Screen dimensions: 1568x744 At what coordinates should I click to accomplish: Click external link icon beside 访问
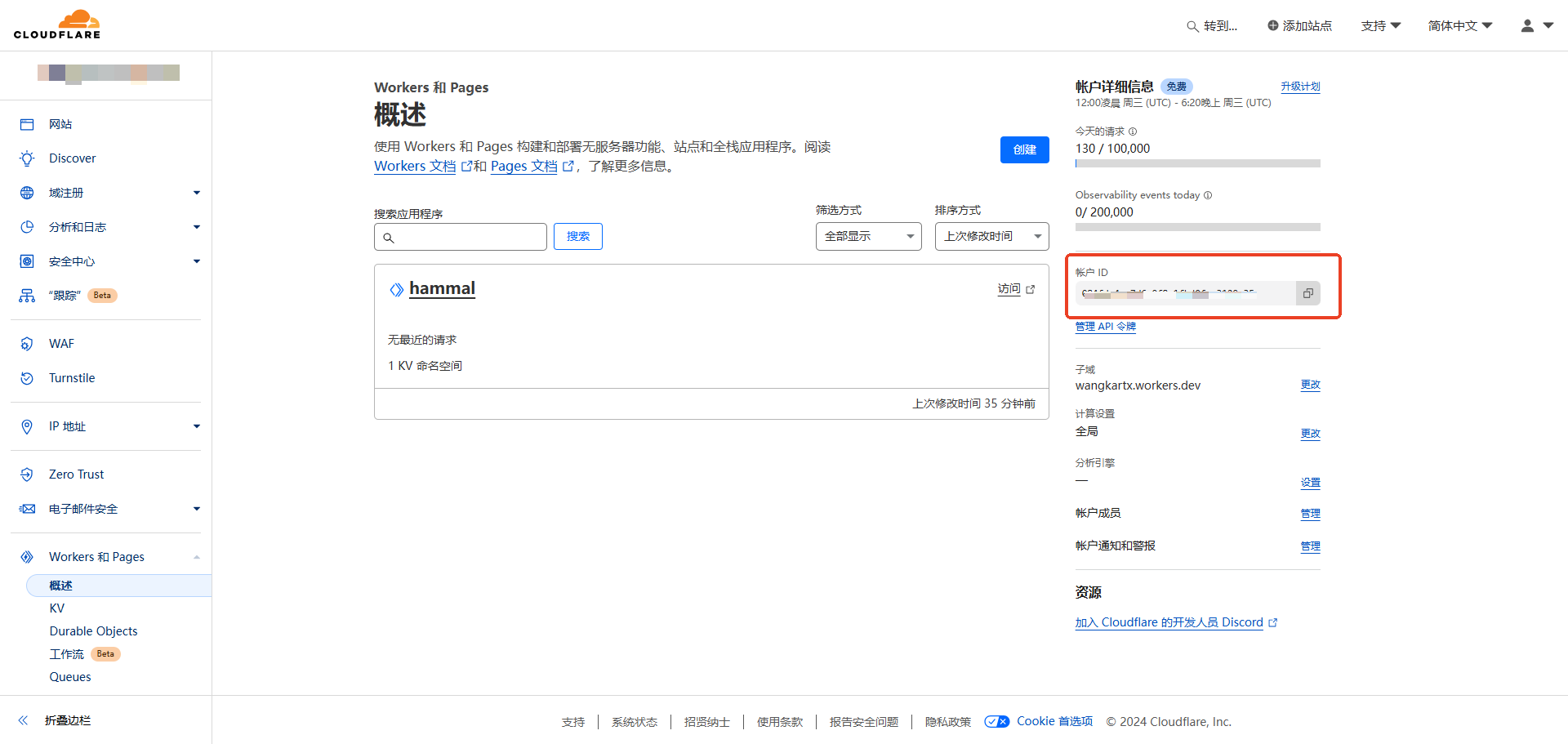pos(1031,289)
